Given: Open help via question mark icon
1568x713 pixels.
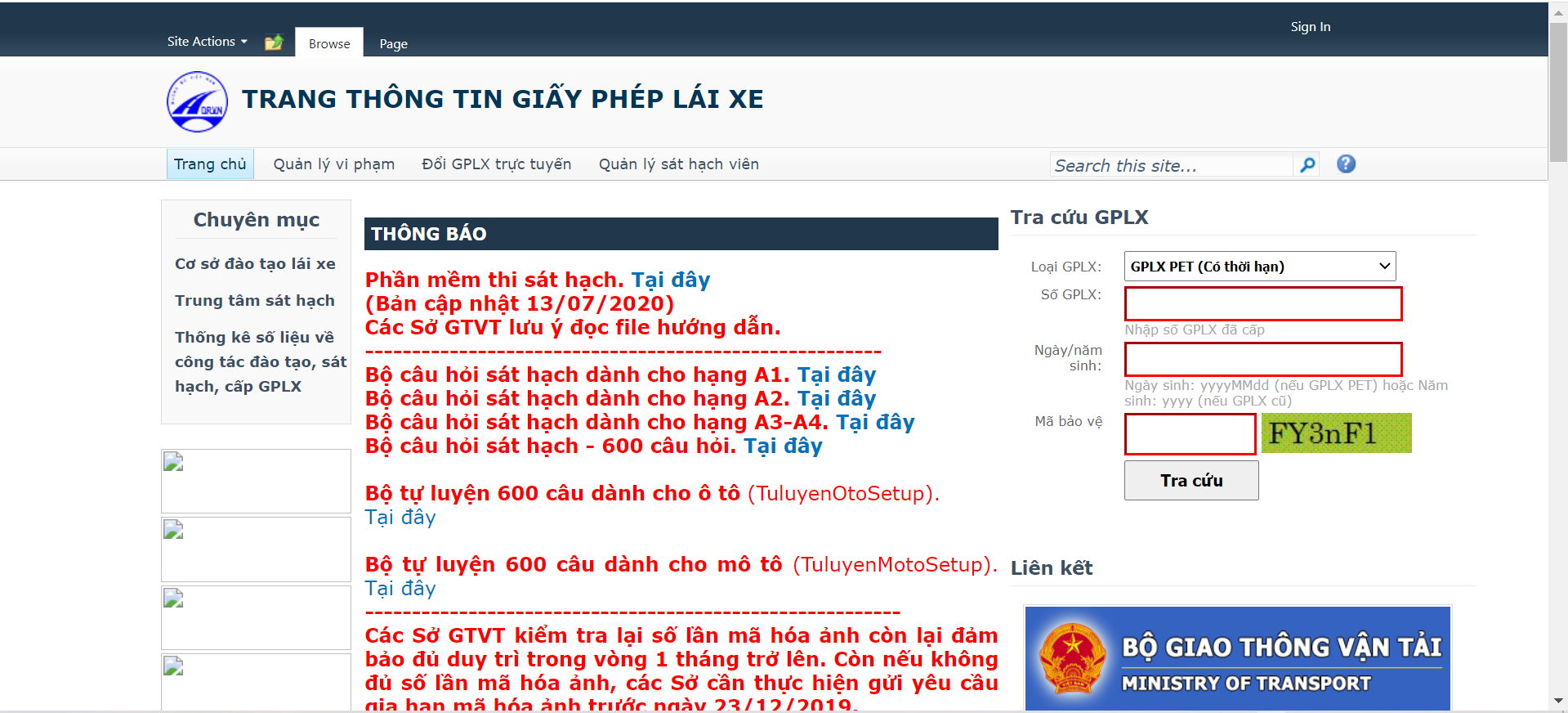Looking at the screenshot, I should pyautogui.click(x=1346, y=164).
